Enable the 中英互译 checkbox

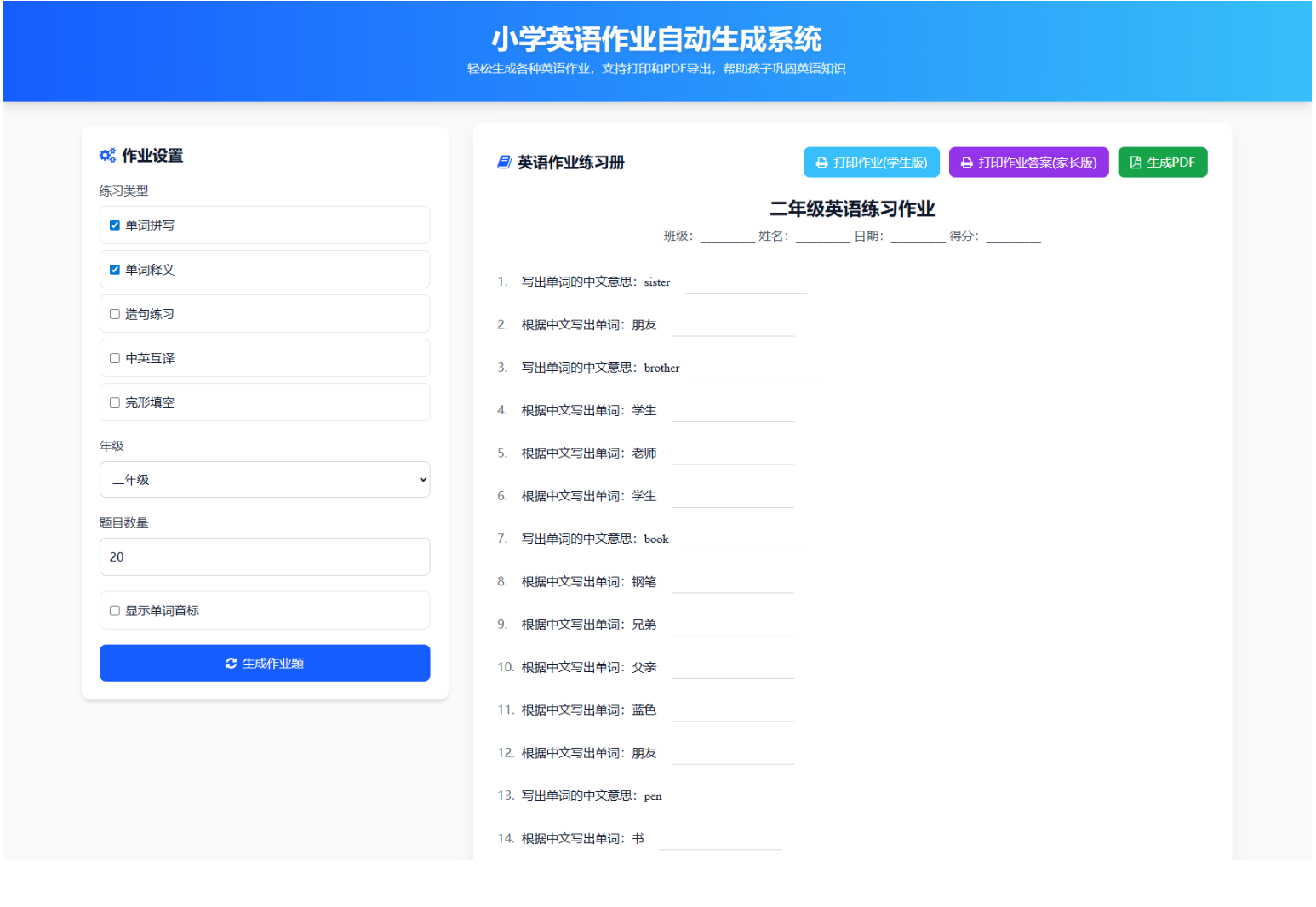(x=115, y=358)
